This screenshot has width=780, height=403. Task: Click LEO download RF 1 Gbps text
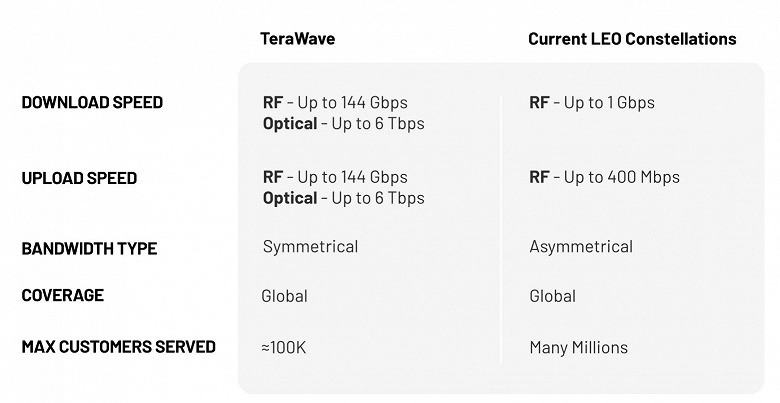pyautogui.click(x=592, y=102)
